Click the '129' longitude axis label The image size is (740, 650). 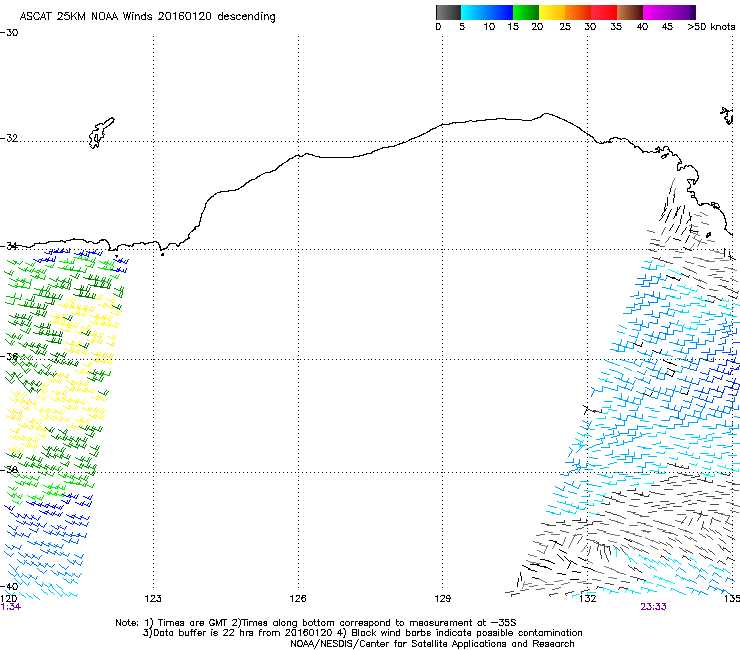click(442, 599)
